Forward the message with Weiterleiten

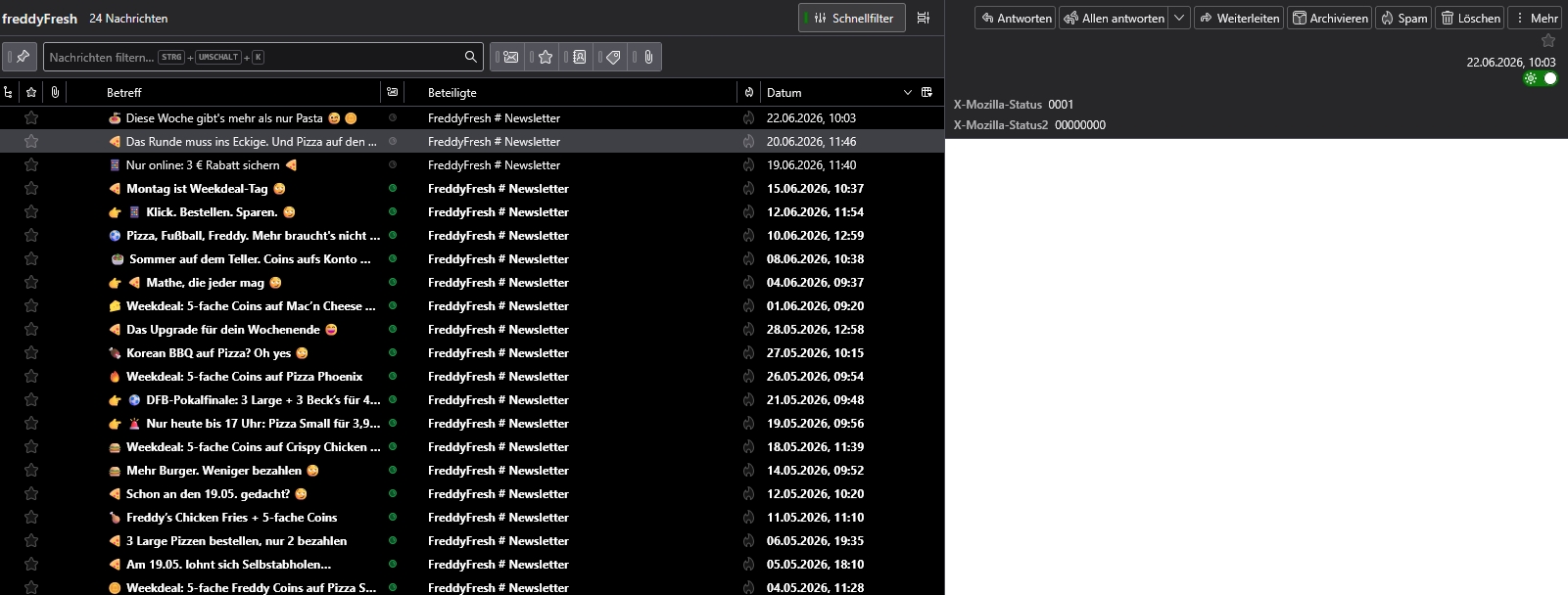1239,18
